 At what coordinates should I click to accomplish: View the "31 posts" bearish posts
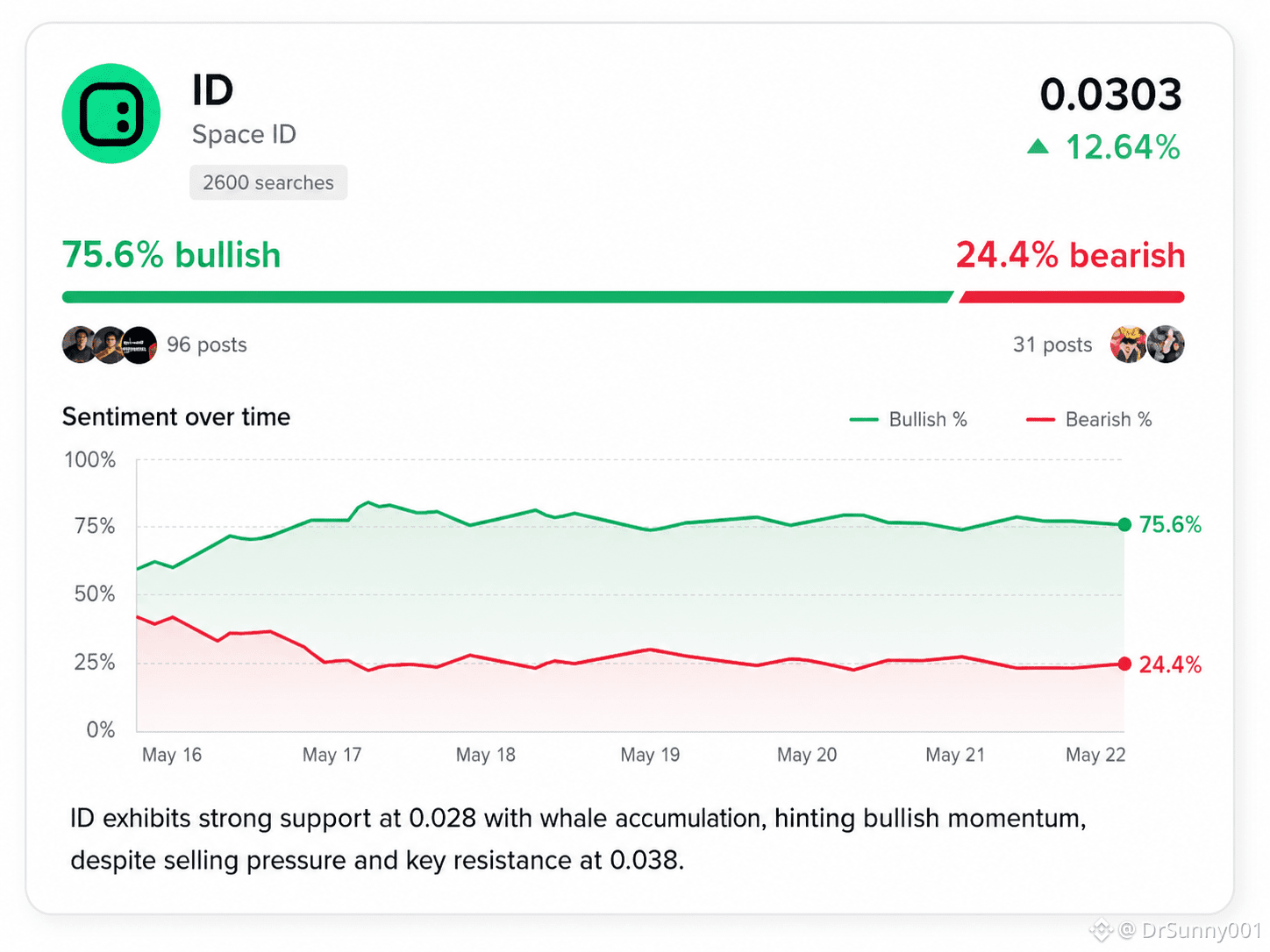point(1052,345)
